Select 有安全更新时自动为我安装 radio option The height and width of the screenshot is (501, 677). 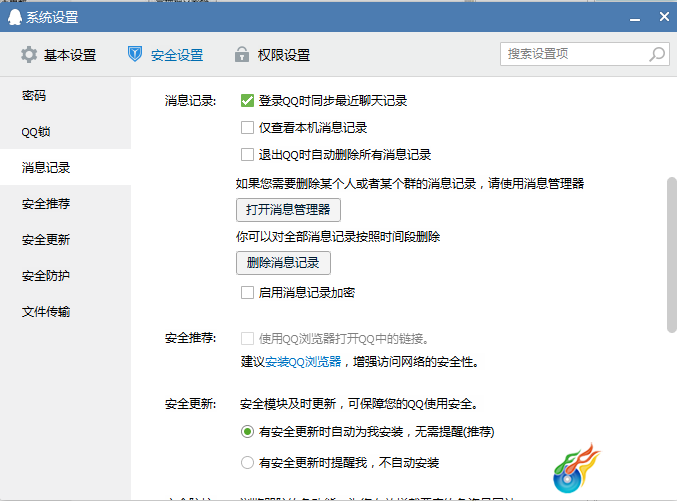coord(247,431)
